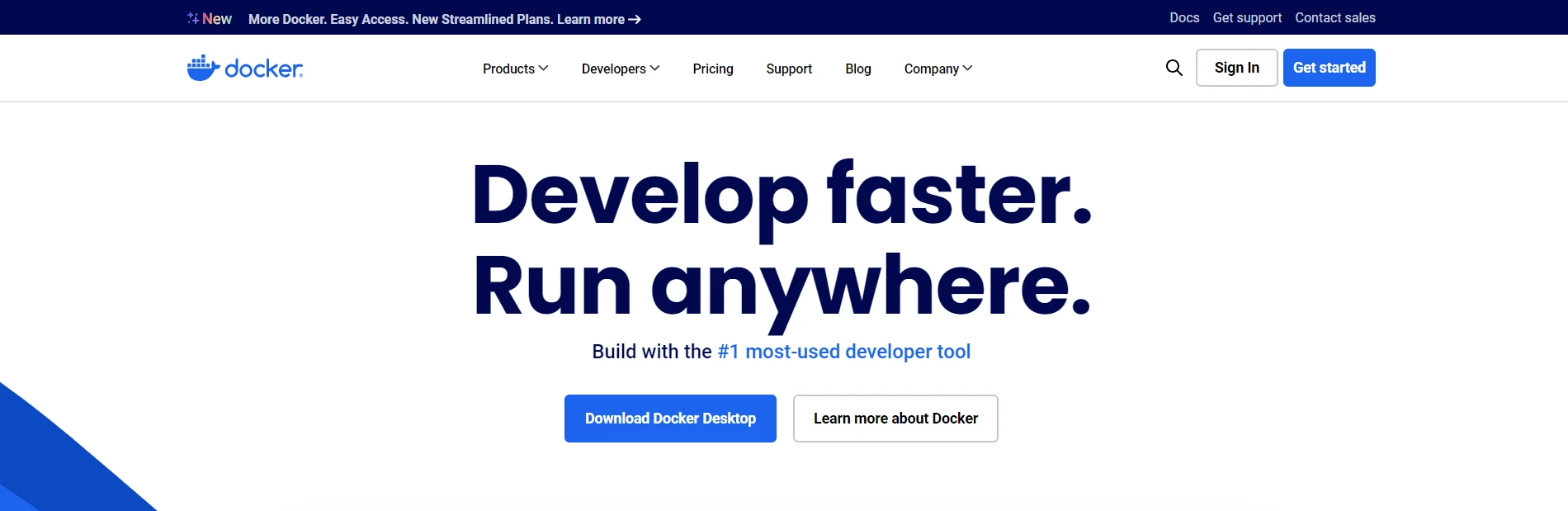Open the Support nav item
The image size is (1568, 511).
point(789,69)
